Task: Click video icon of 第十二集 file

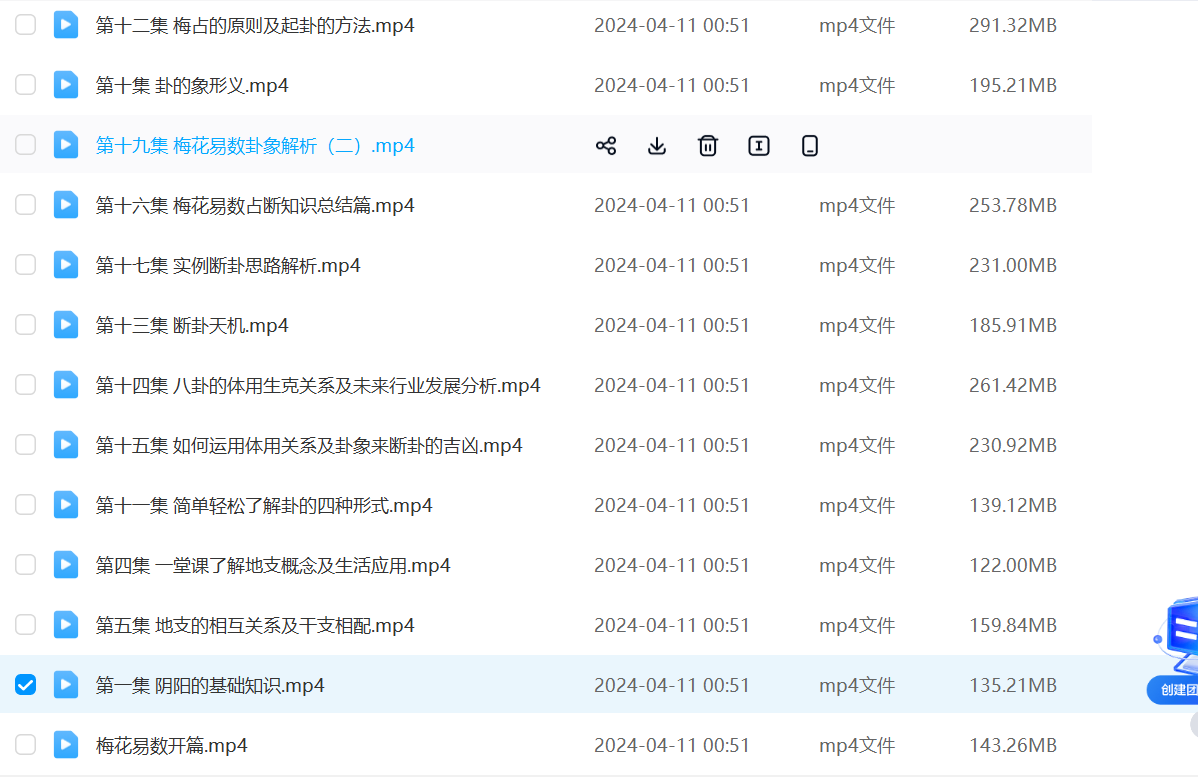Action: tap(66, 25)
